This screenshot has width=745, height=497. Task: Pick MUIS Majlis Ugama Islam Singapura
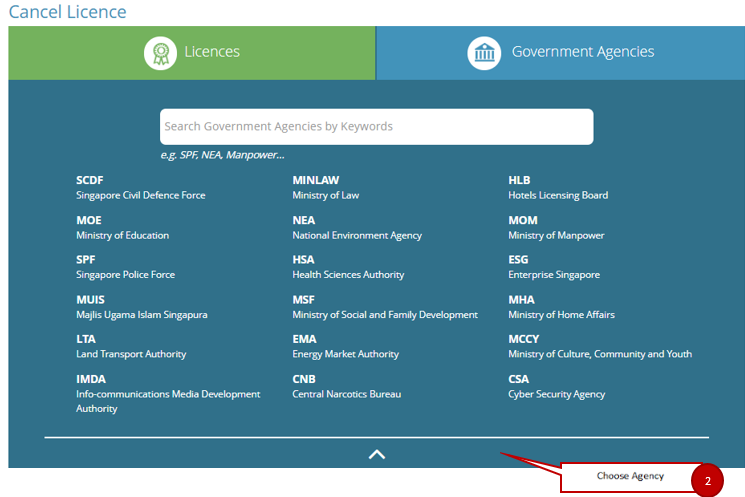(x=141, y=307)
